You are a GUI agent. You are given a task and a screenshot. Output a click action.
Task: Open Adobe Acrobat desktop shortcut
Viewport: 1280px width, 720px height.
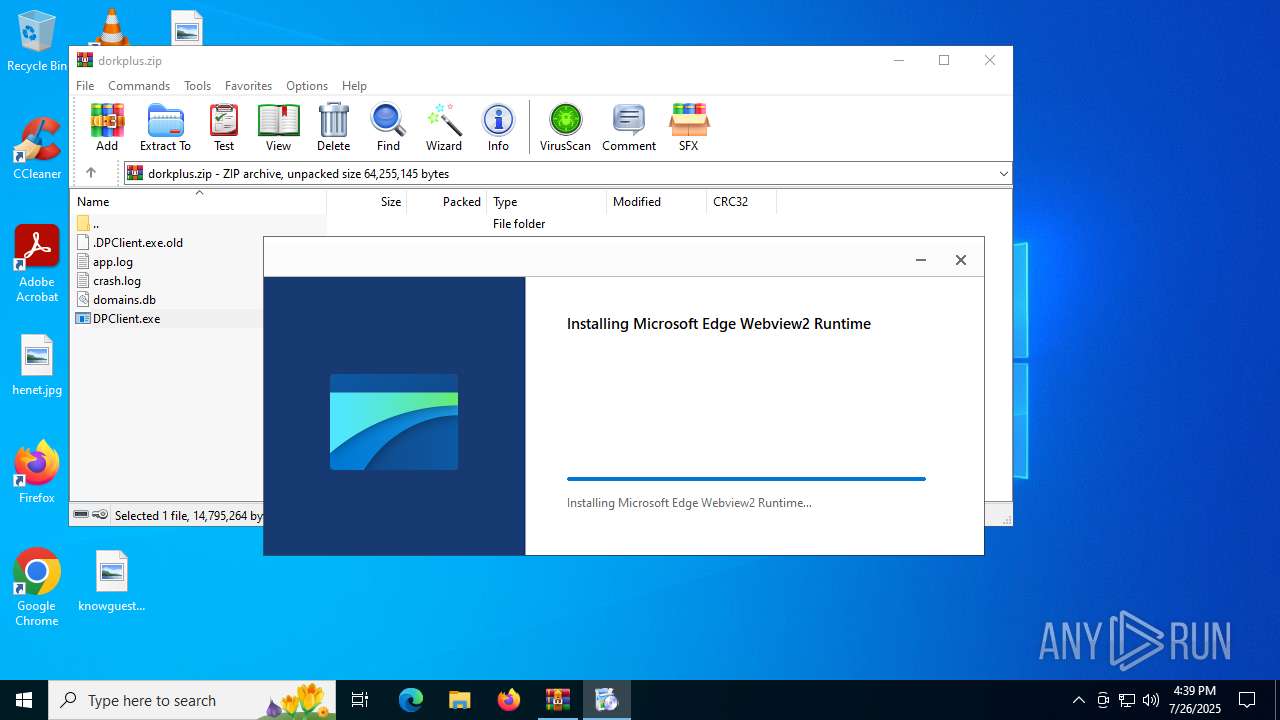pyautogui.click(x=37, y=264)
